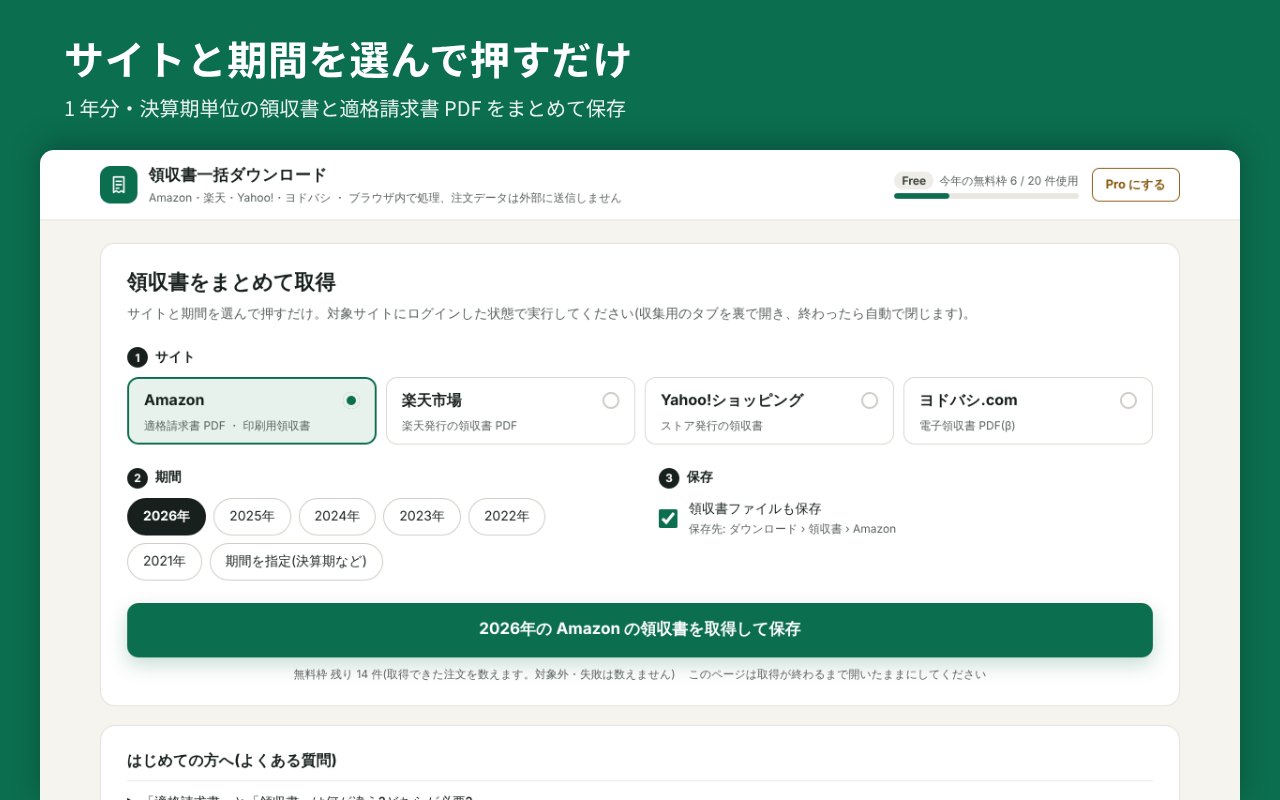Click the サイトと期間を選んで押すだけ banner headline
1280x800 pixels.
(348, 61)
